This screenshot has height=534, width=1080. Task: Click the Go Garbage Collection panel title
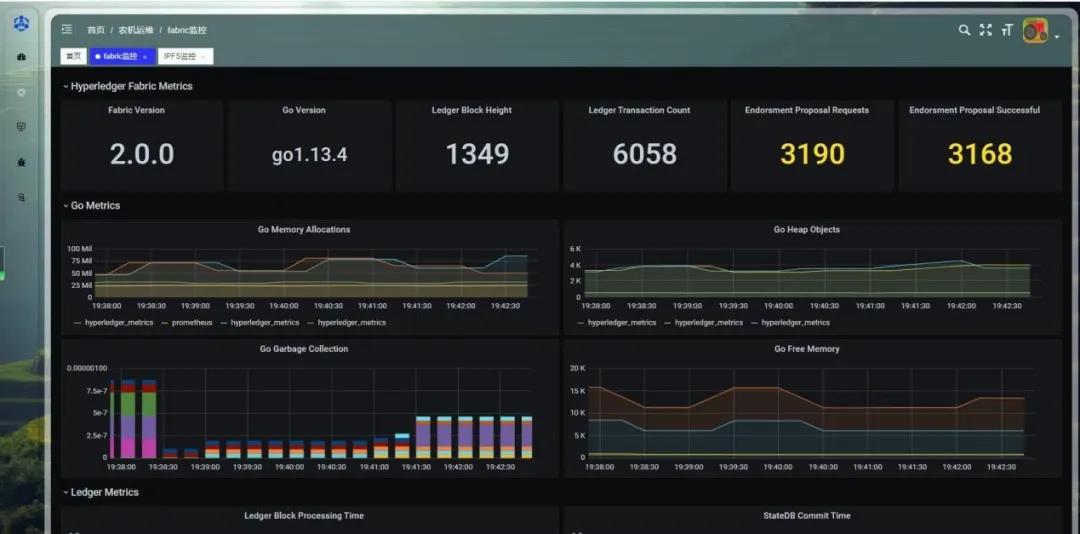point(304,349)
